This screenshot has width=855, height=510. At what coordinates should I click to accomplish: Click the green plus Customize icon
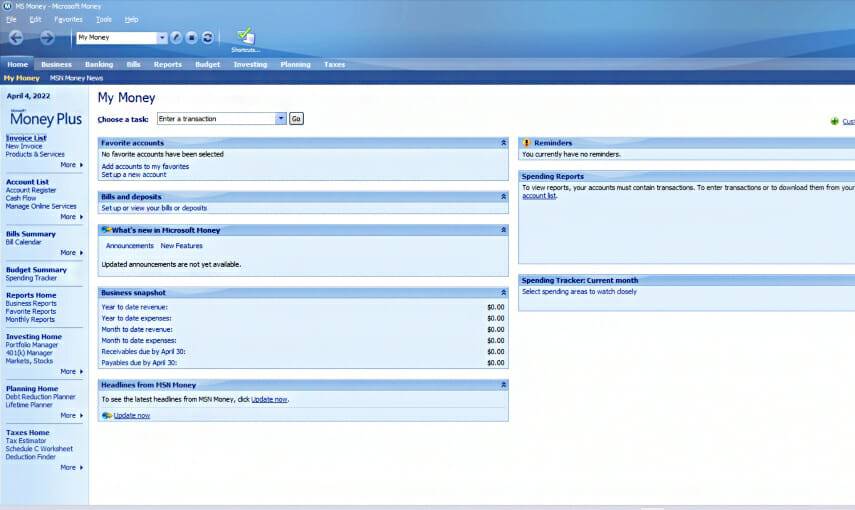(835, 121)
